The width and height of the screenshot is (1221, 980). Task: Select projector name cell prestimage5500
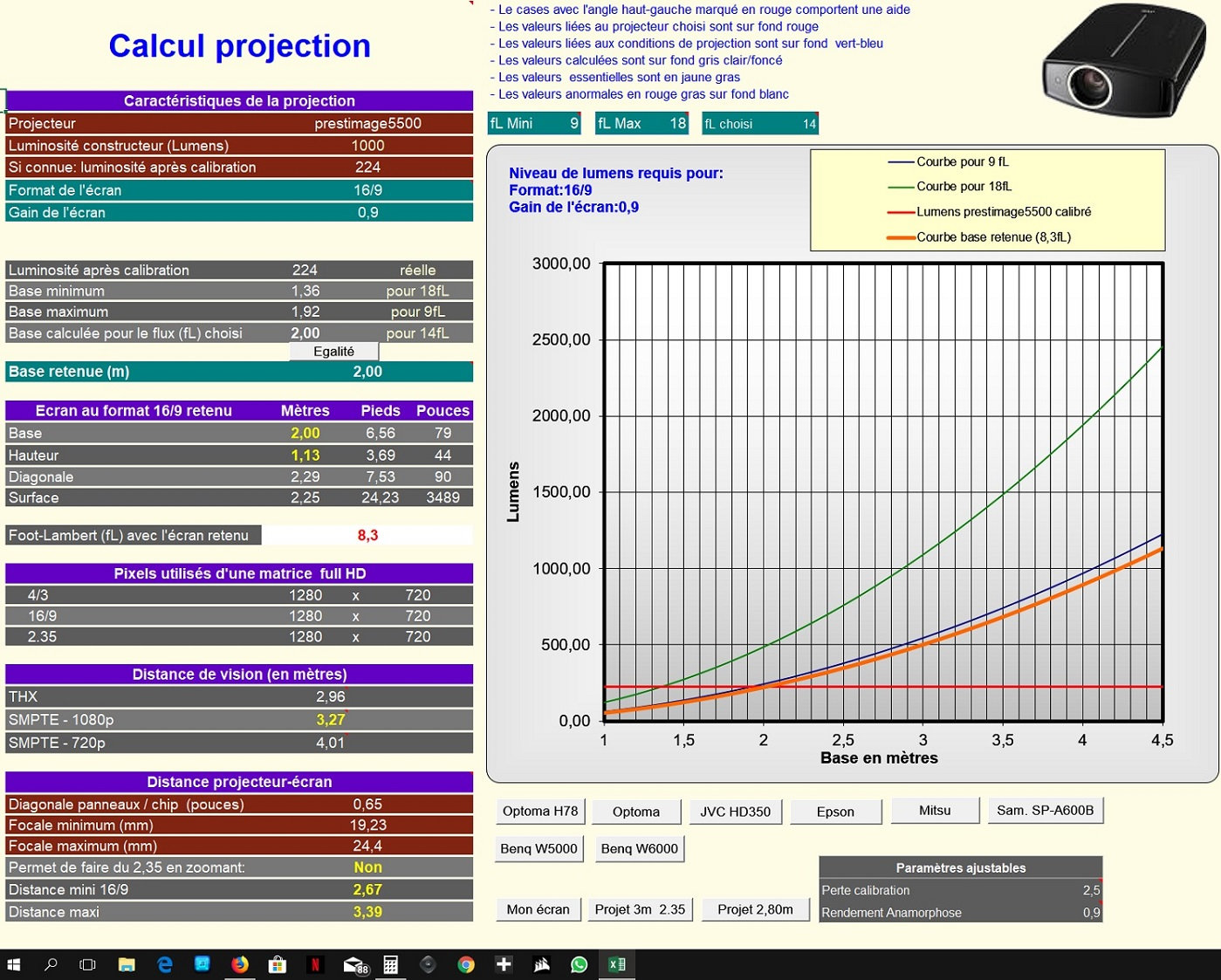(x=367, y=123)
